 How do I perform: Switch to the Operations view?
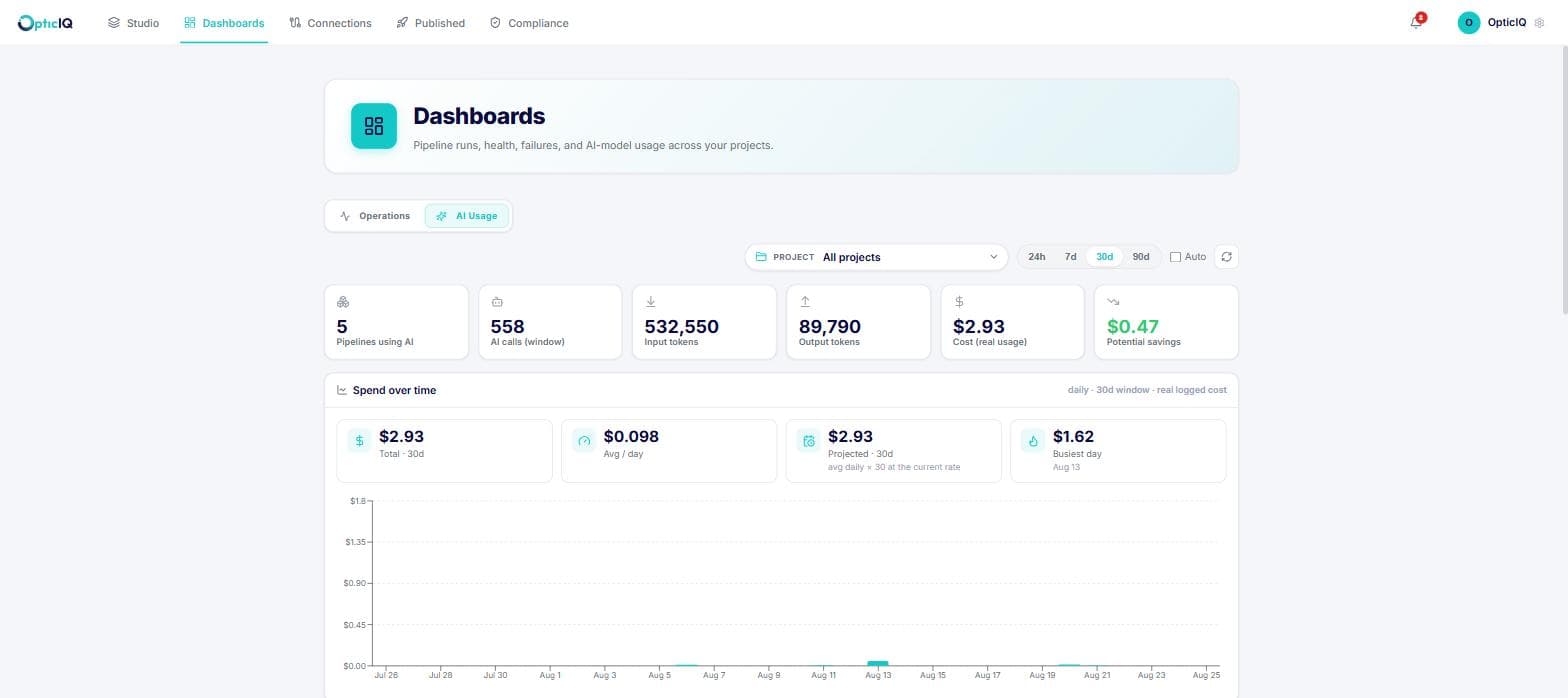[x=375, y=216]
